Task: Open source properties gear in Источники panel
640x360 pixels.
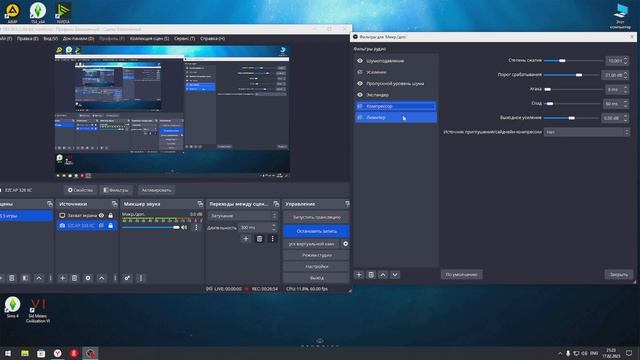Action: pyautogui.click(x=88, y=278)
